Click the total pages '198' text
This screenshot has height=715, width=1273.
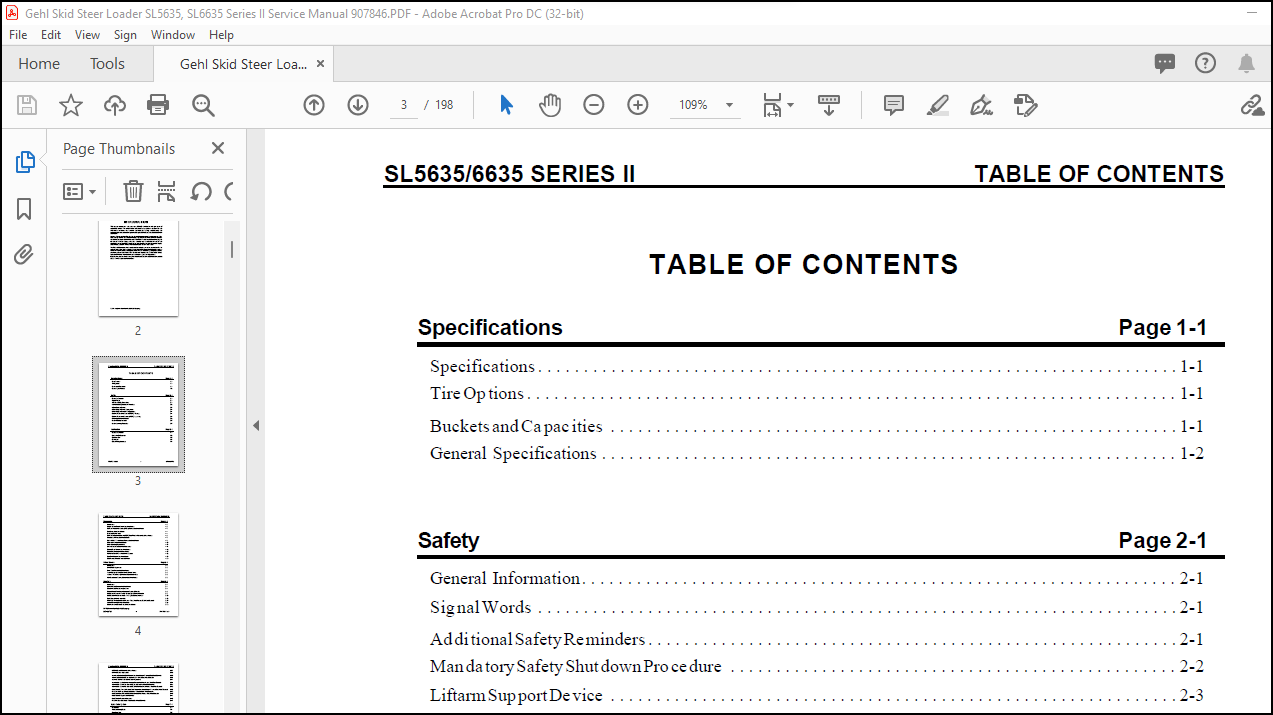click(444, 105)
